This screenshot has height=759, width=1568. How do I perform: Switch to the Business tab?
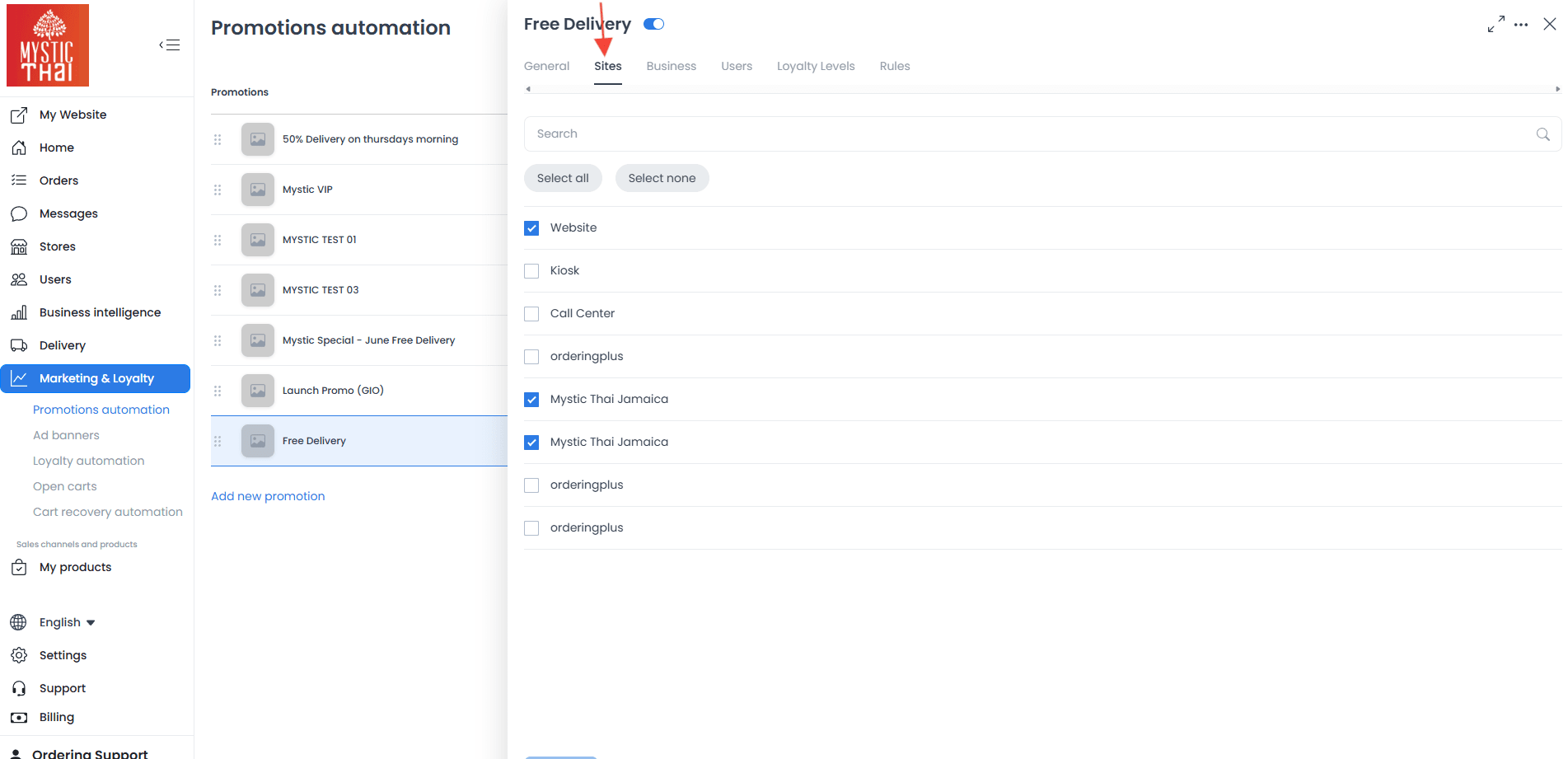pyautogui.click(x=672, y=66)
